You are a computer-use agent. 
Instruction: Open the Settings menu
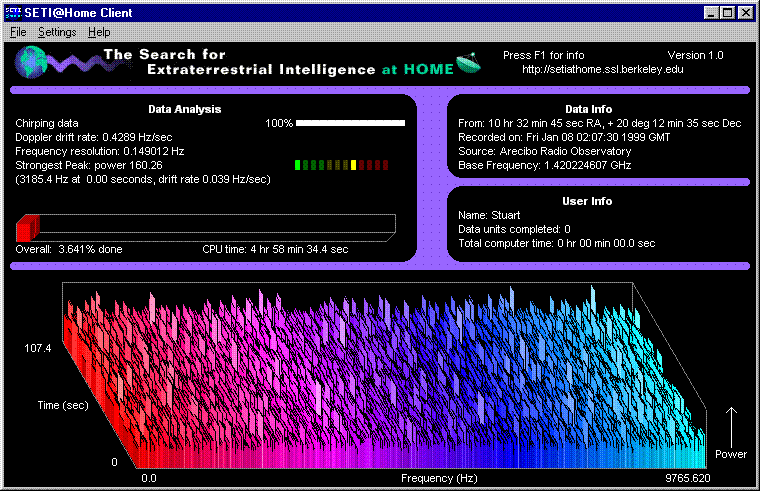coord(57,32)
